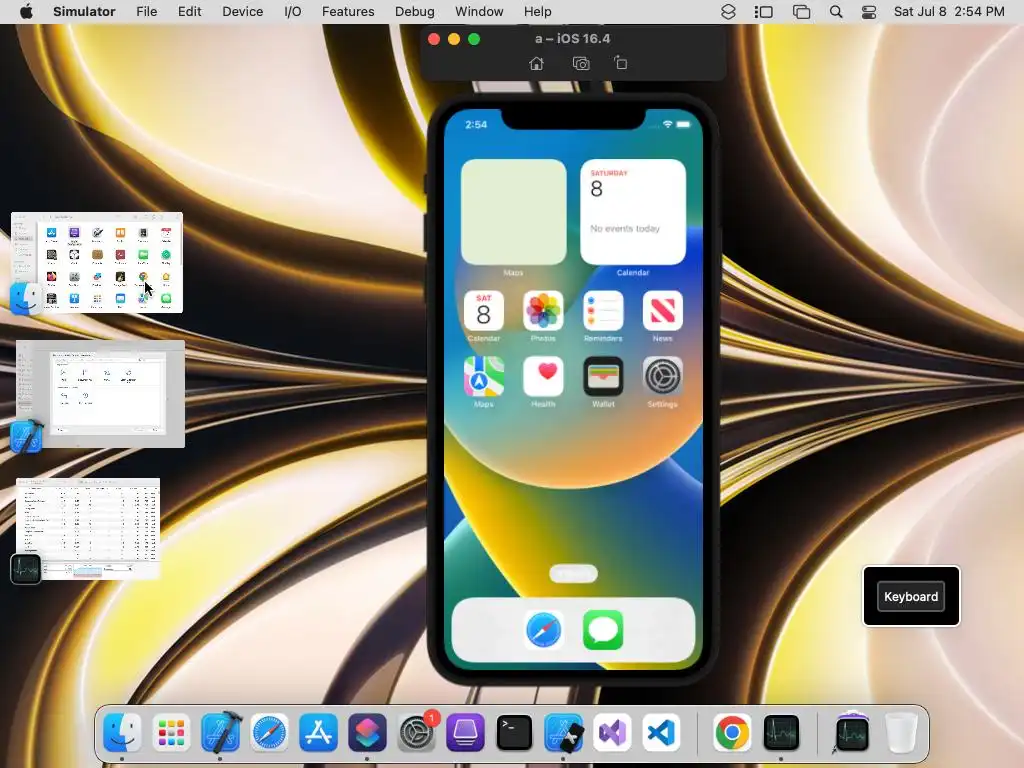This screenshot has width=1024, height=768.
Task: Take a screenshot with the Simulator camera icon
Action: pyautogui.click(x=581, y=63)
